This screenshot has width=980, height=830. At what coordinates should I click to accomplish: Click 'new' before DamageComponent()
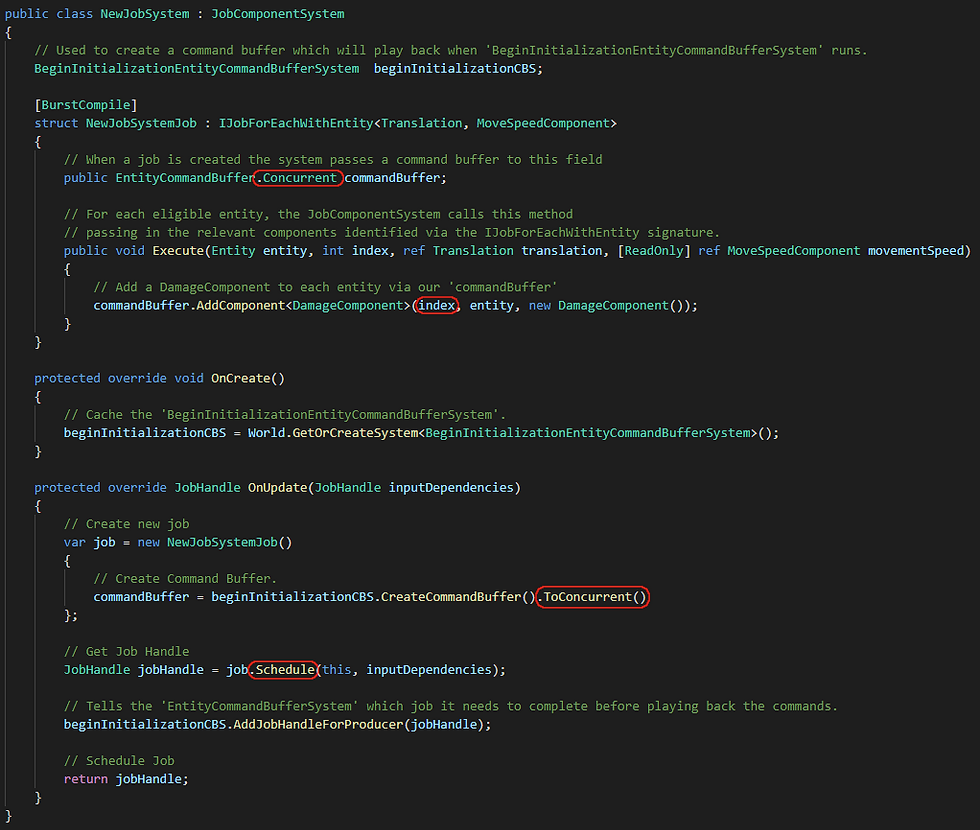pos(540,306)
